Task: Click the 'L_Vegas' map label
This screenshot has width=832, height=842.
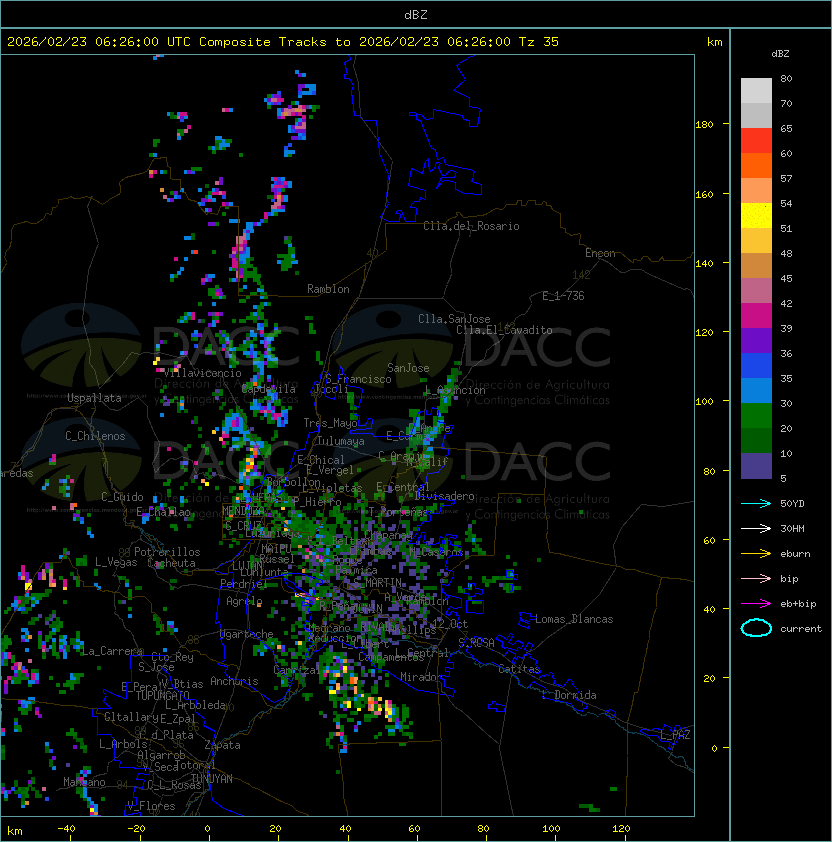Action: [116, 562]
